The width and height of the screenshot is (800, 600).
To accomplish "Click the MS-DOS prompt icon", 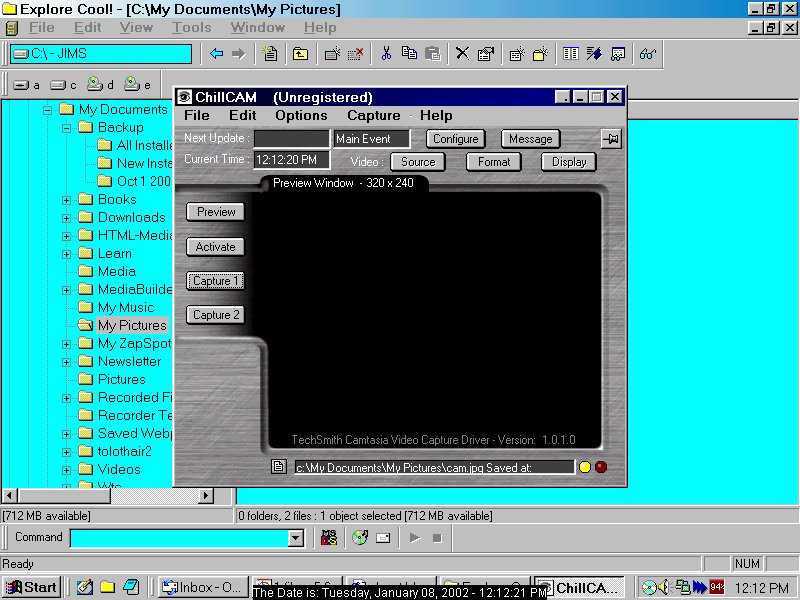I will 329,537.
